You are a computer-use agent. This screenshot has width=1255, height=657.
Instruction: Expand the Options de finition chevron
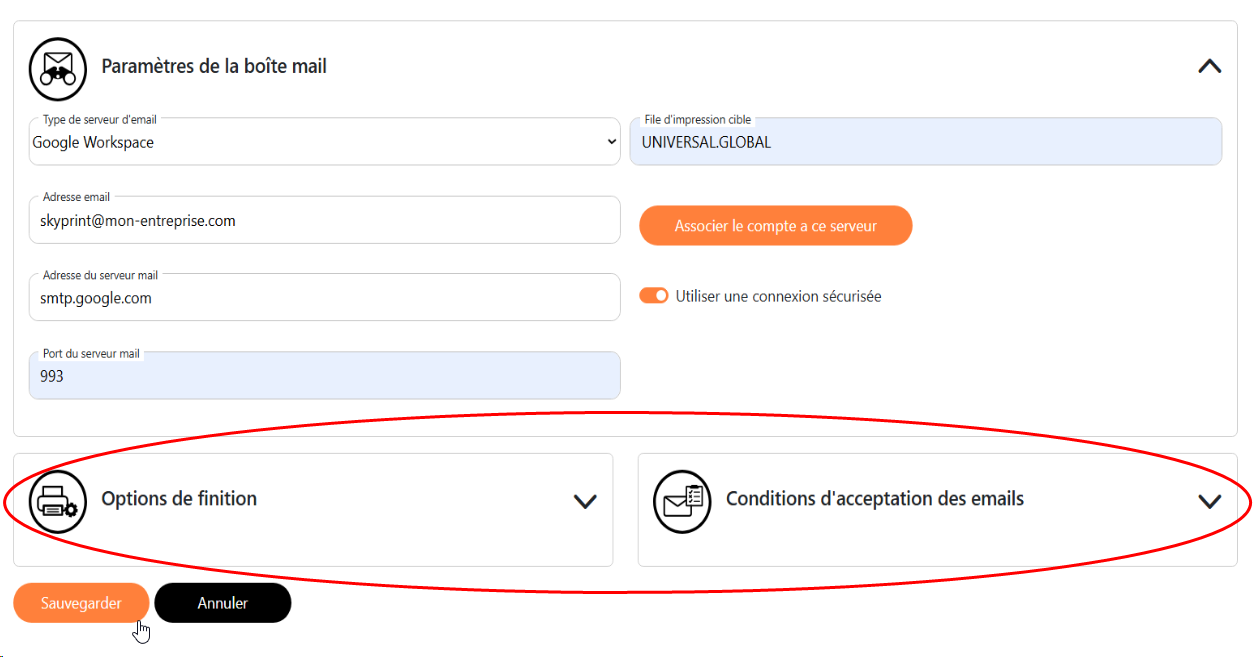[x=585, y=501]
